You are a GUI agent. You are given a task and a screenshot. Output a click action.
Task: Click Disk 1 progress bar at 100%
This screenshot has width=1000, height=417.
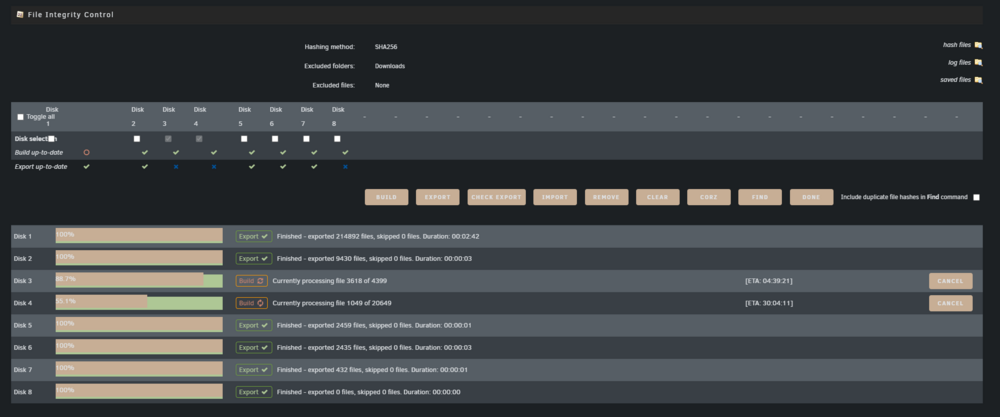tap(139, 236)
